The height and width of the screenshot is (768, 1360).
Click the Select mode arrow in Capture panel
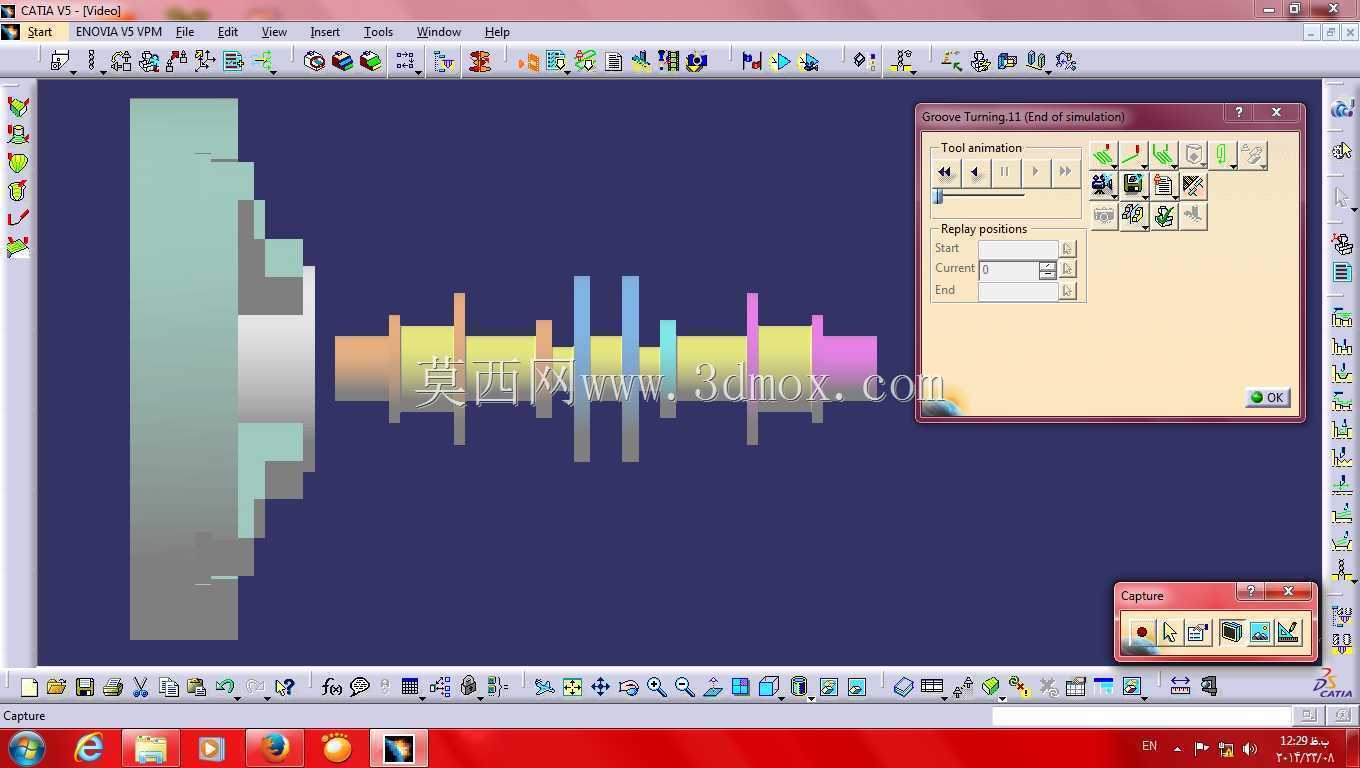pyautogui.click(x=1169, y=632)
